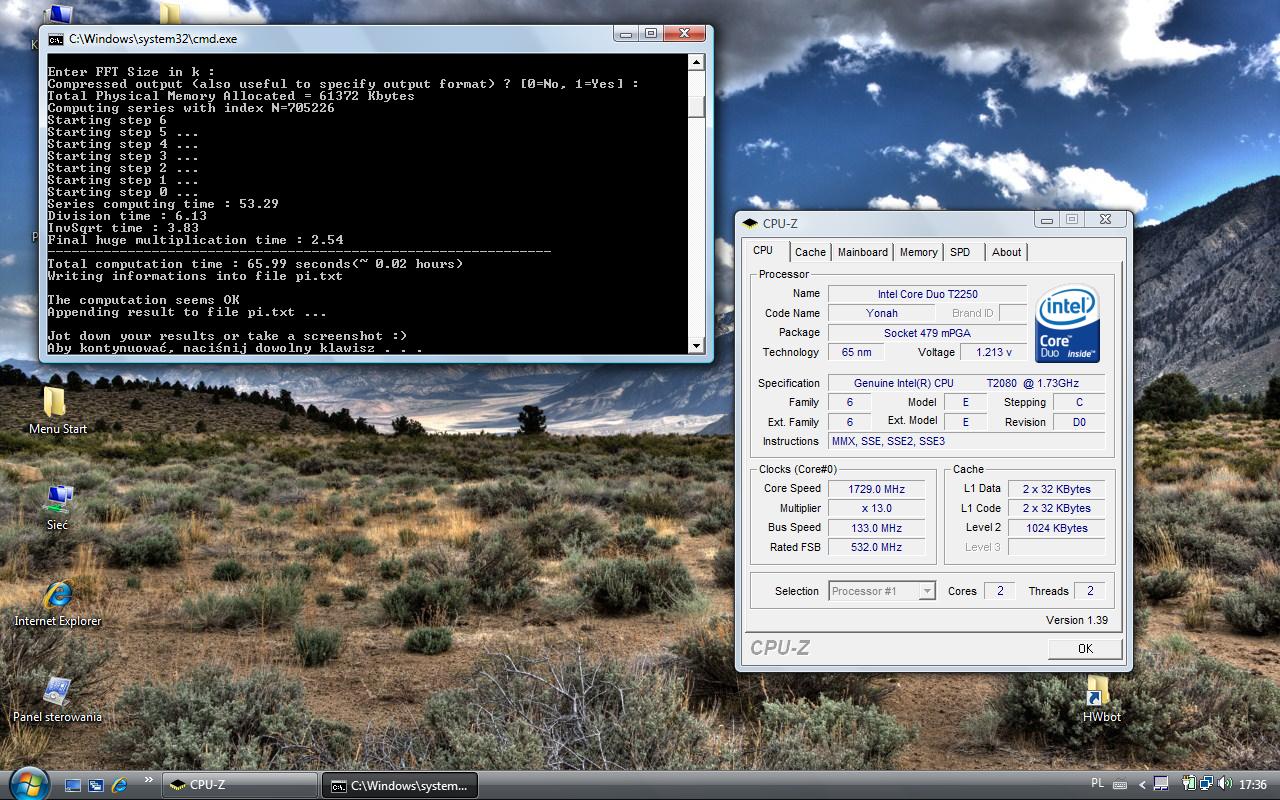This screenshot has height=800, width=1280.
Task: Click the 17:36 taskbar clock
Action: (1253, 785)
